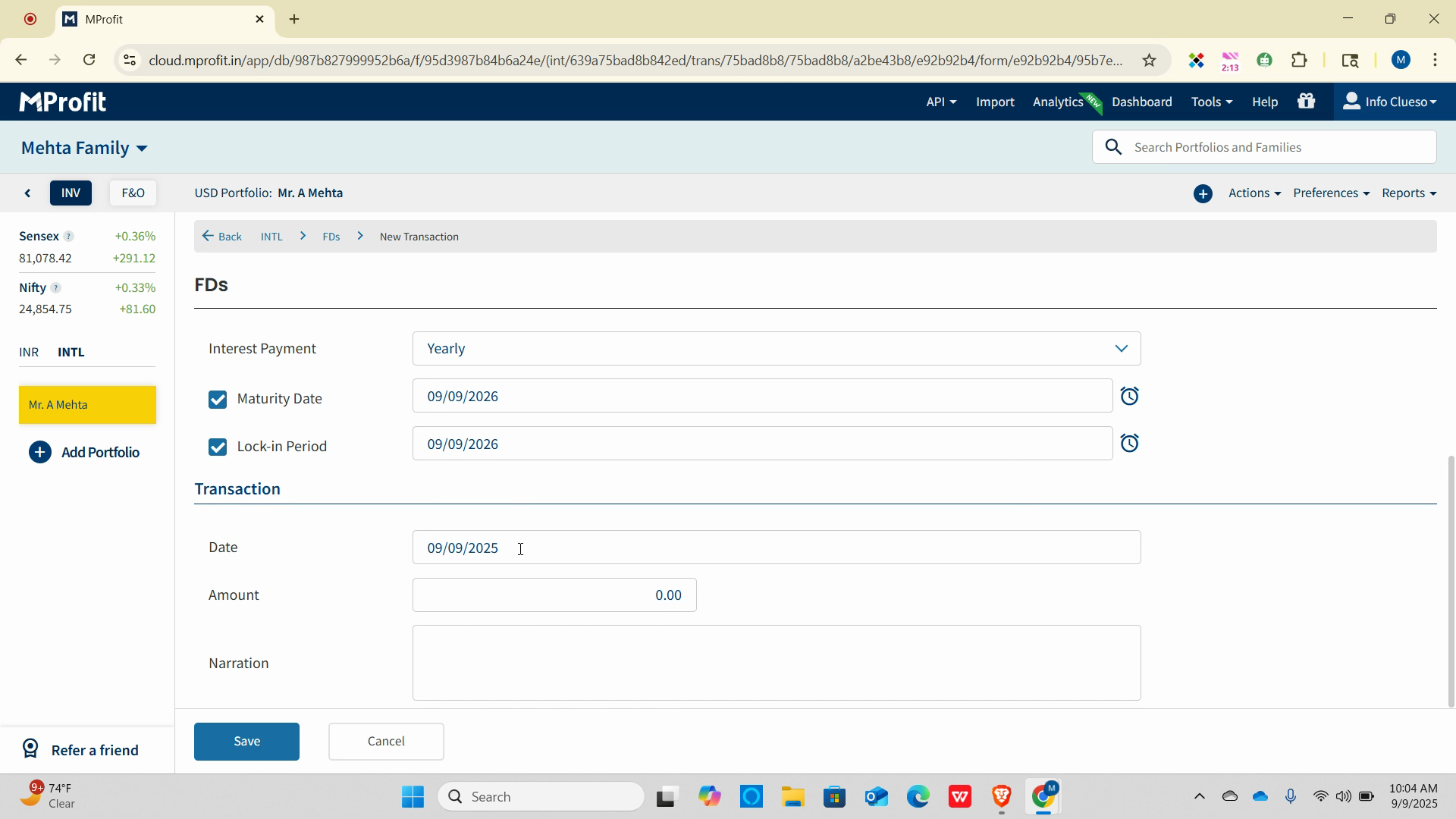Open the Actions dropdown menu
1456x819 pixels.
click(x=1254, y=193)
